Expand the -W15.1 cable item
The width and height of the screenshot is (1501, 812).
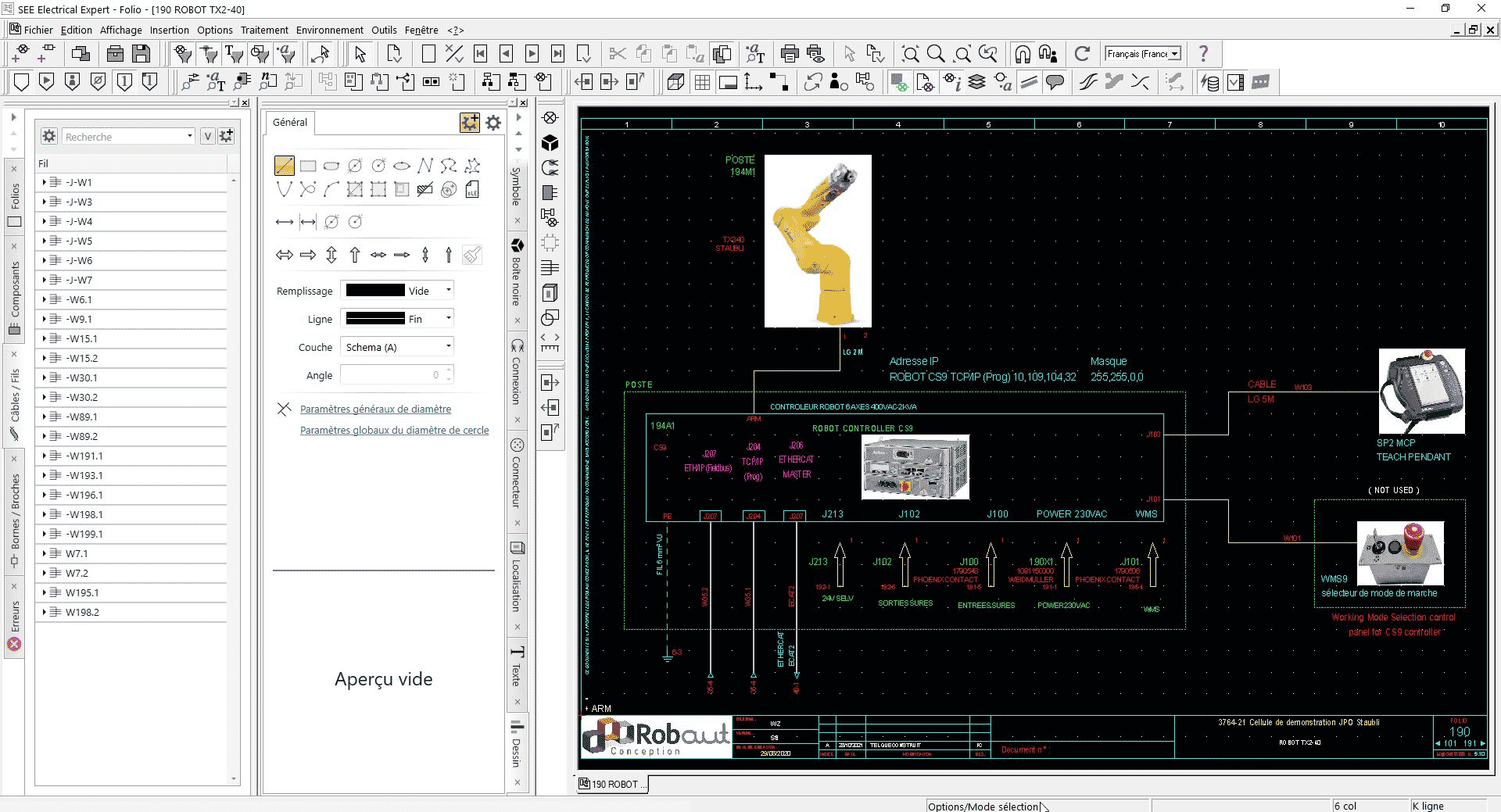[44, 338]
